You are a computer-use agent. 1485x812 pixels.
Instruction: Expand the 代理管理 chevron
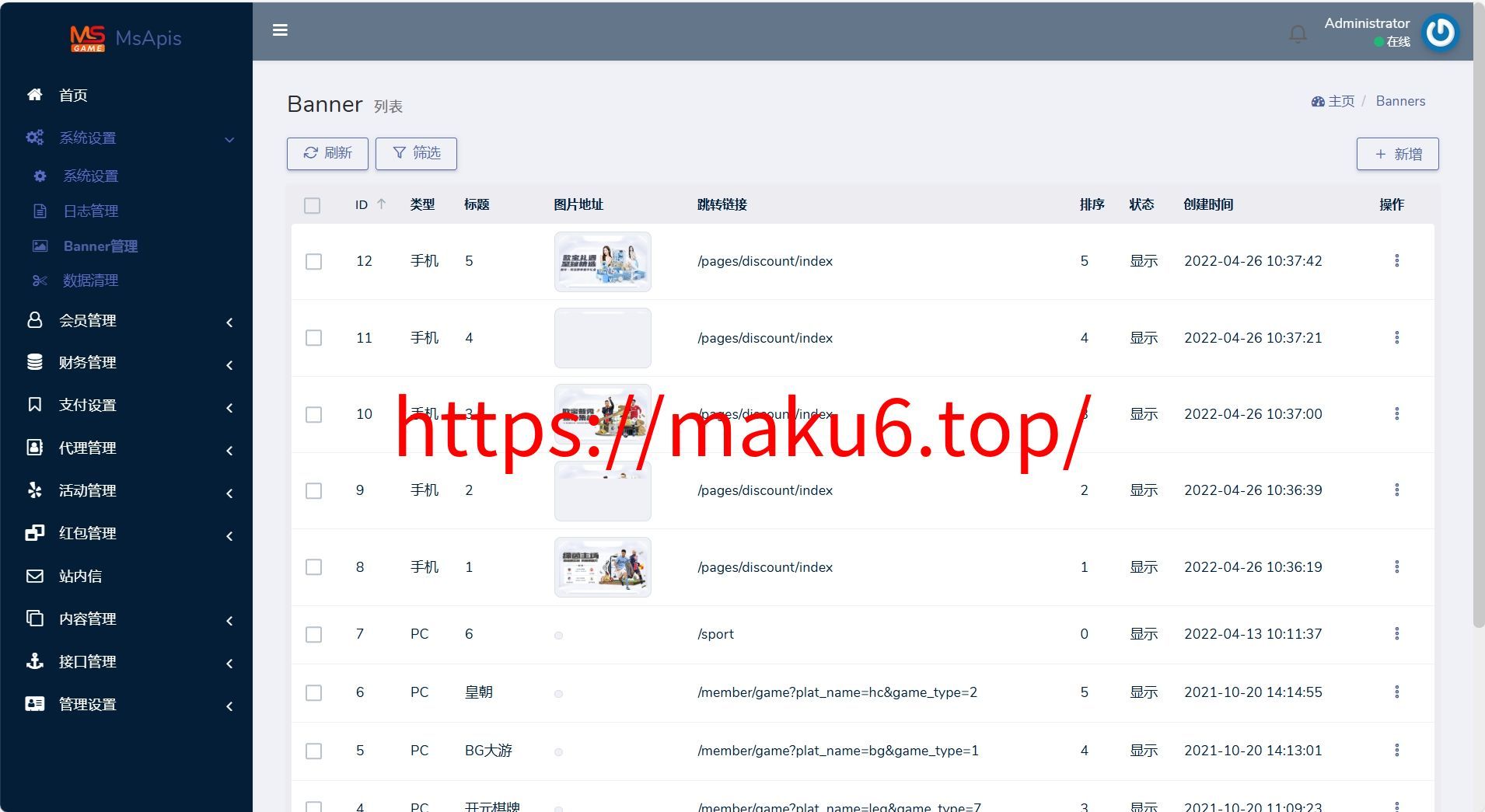(229, 450)
